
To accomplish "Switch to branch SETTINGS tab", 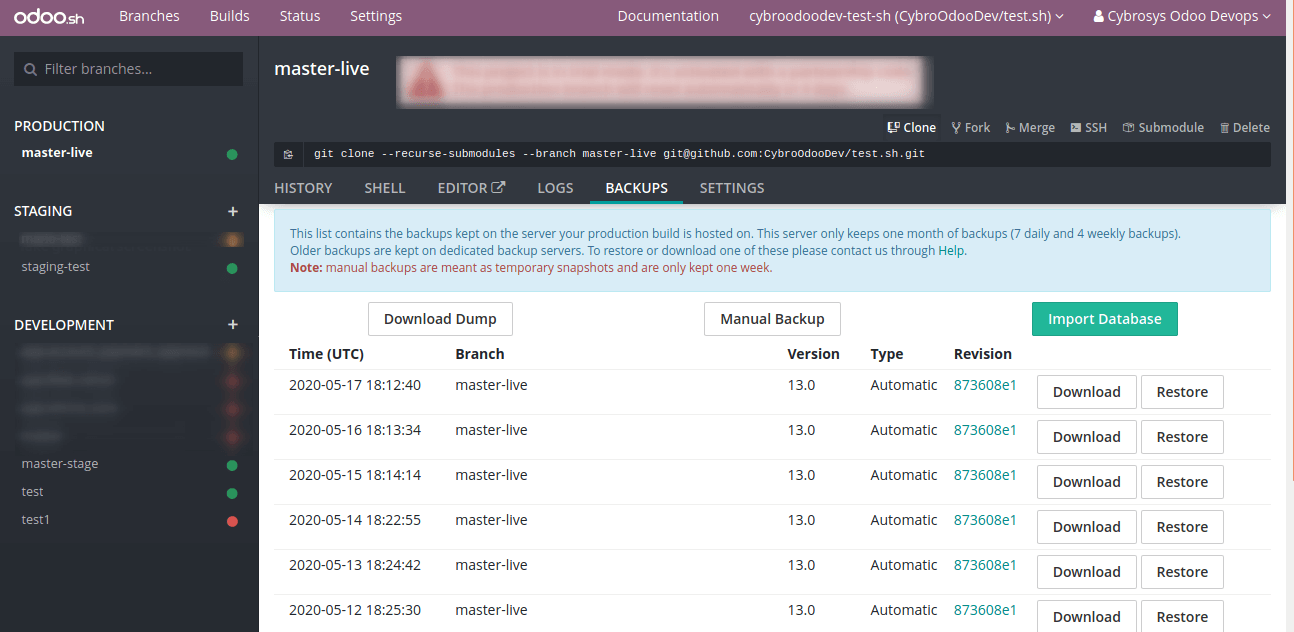I will click(x=732, y=188).
